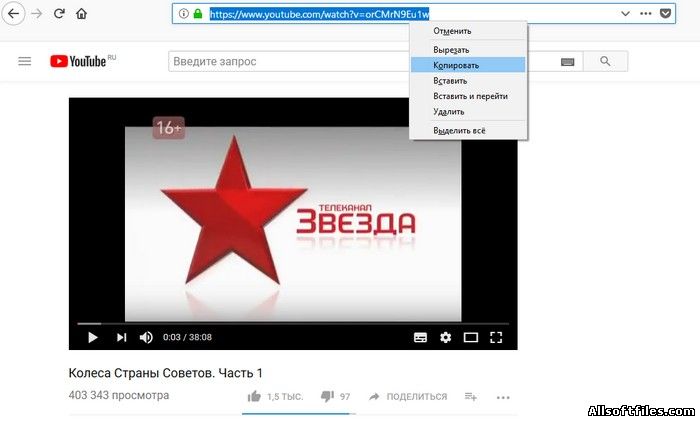Click the title Колеса Страны Советов. Часть 1
This screenshot has height=421, width=700.
click(x=166, y=373)
